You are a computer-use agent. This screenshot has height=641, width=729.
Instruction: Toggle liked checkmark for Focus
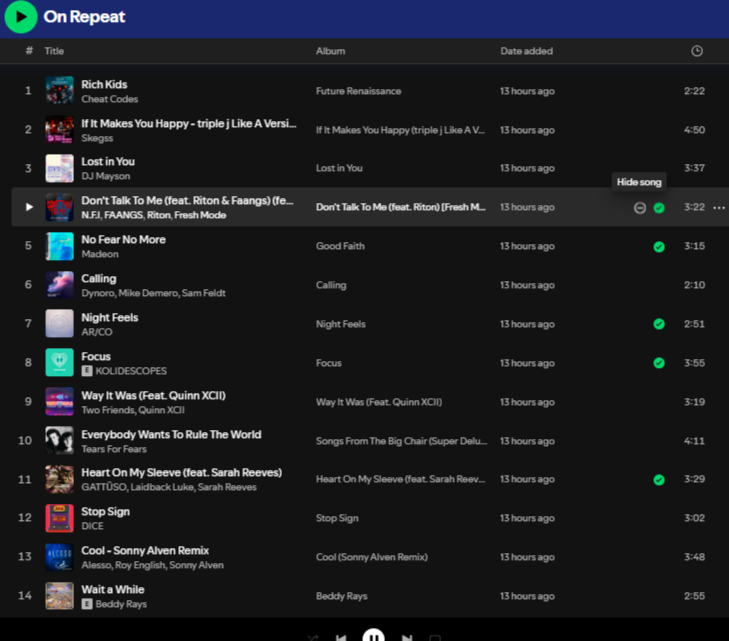pyautogui.click(x=659, y=363)
